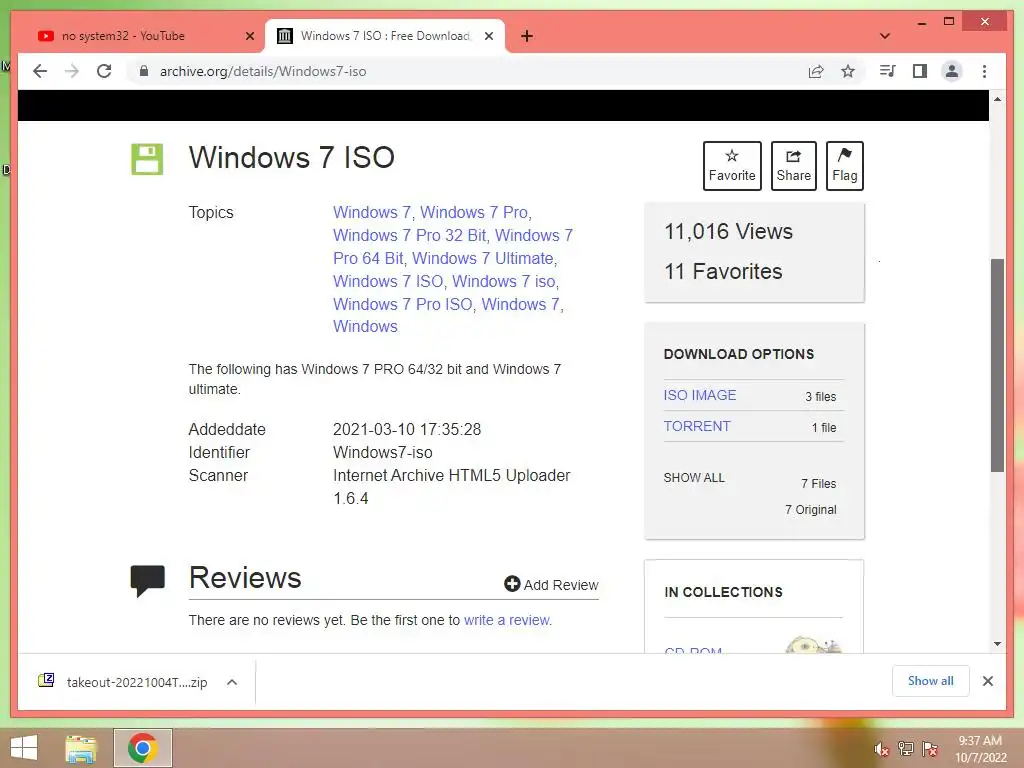The width and height of the screenshot is (1024, 768).
Task: Click the Share button on the item
Action: click(x=793, y=166)
